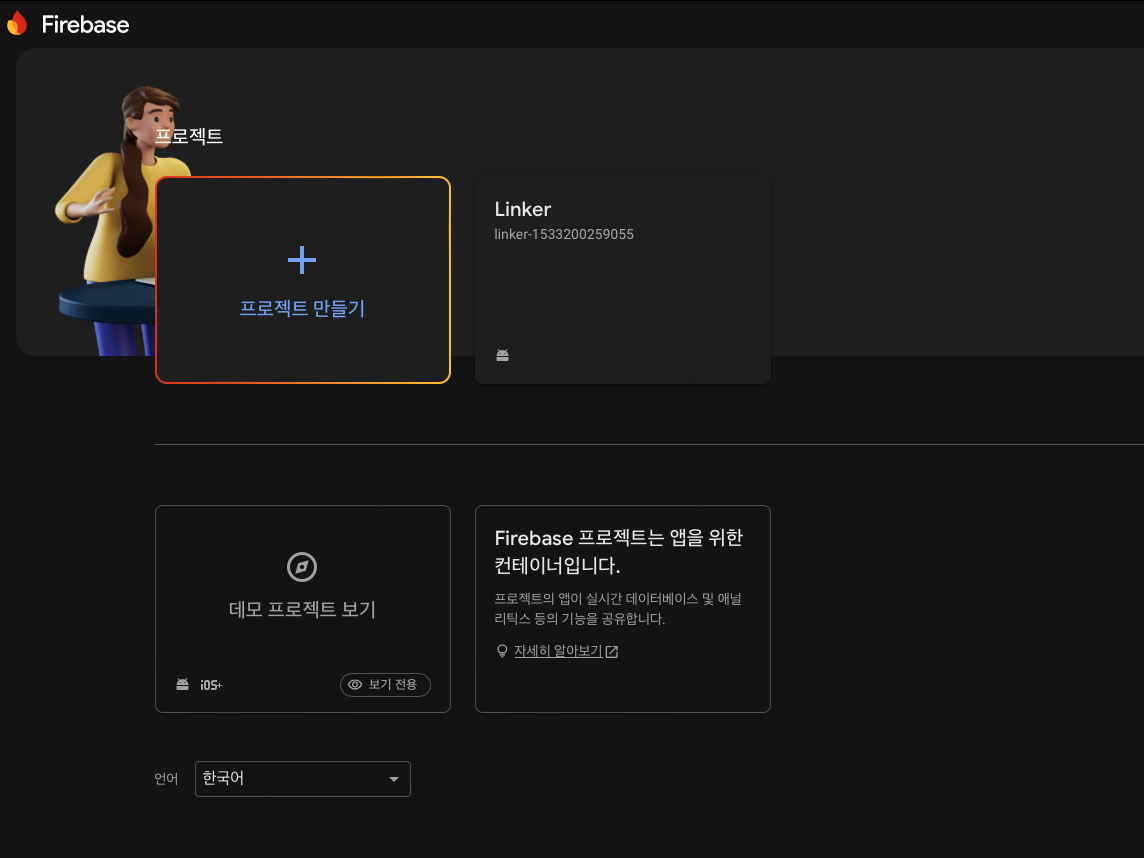Image resolution: width=1144 pixels, height=858 pixels.
Task: Click the 보기 전용 chip label
Action: click(394, 685)
